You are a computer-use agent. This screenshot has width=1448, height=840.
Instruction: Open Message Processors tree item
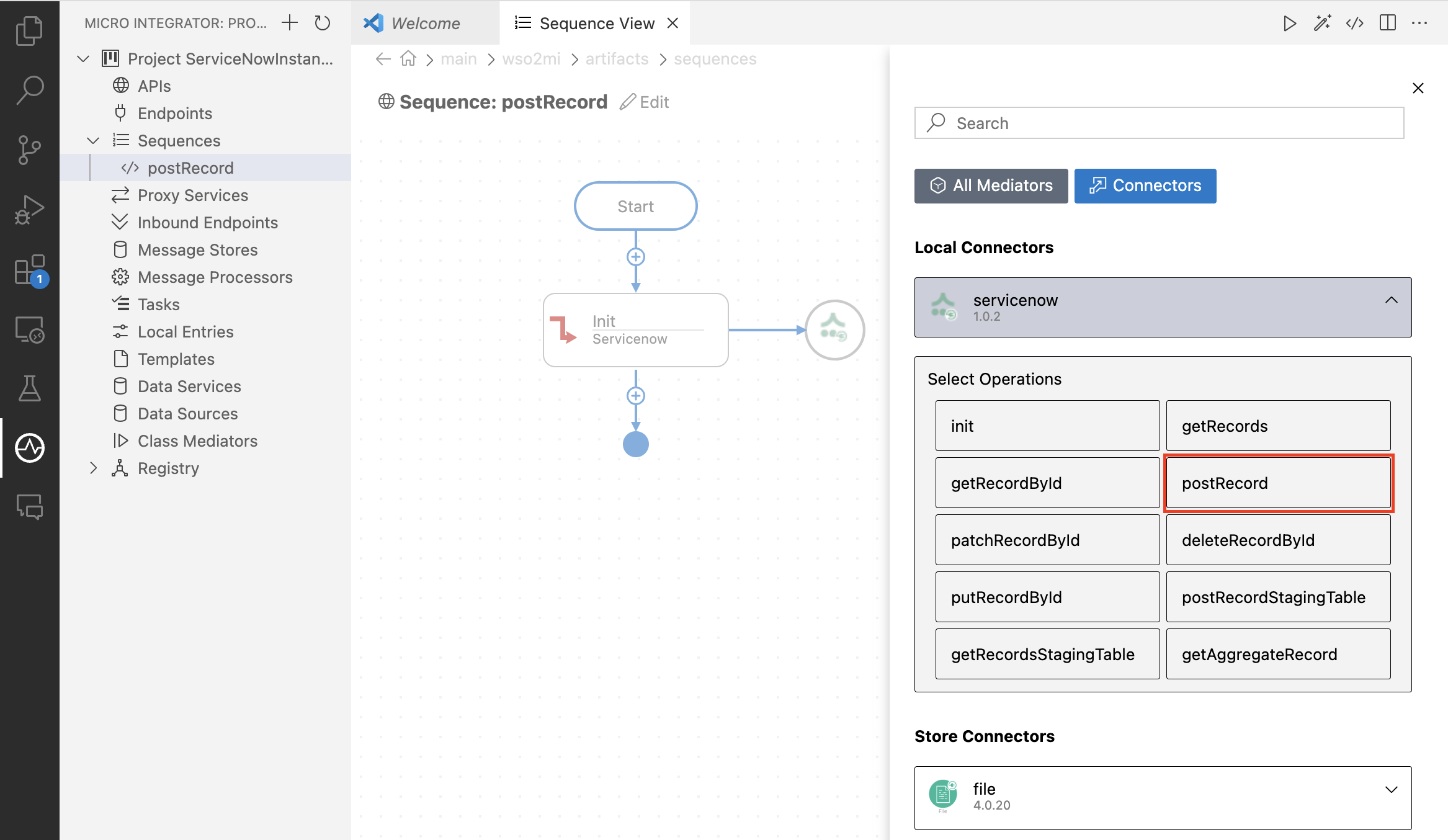click(205, 277)
